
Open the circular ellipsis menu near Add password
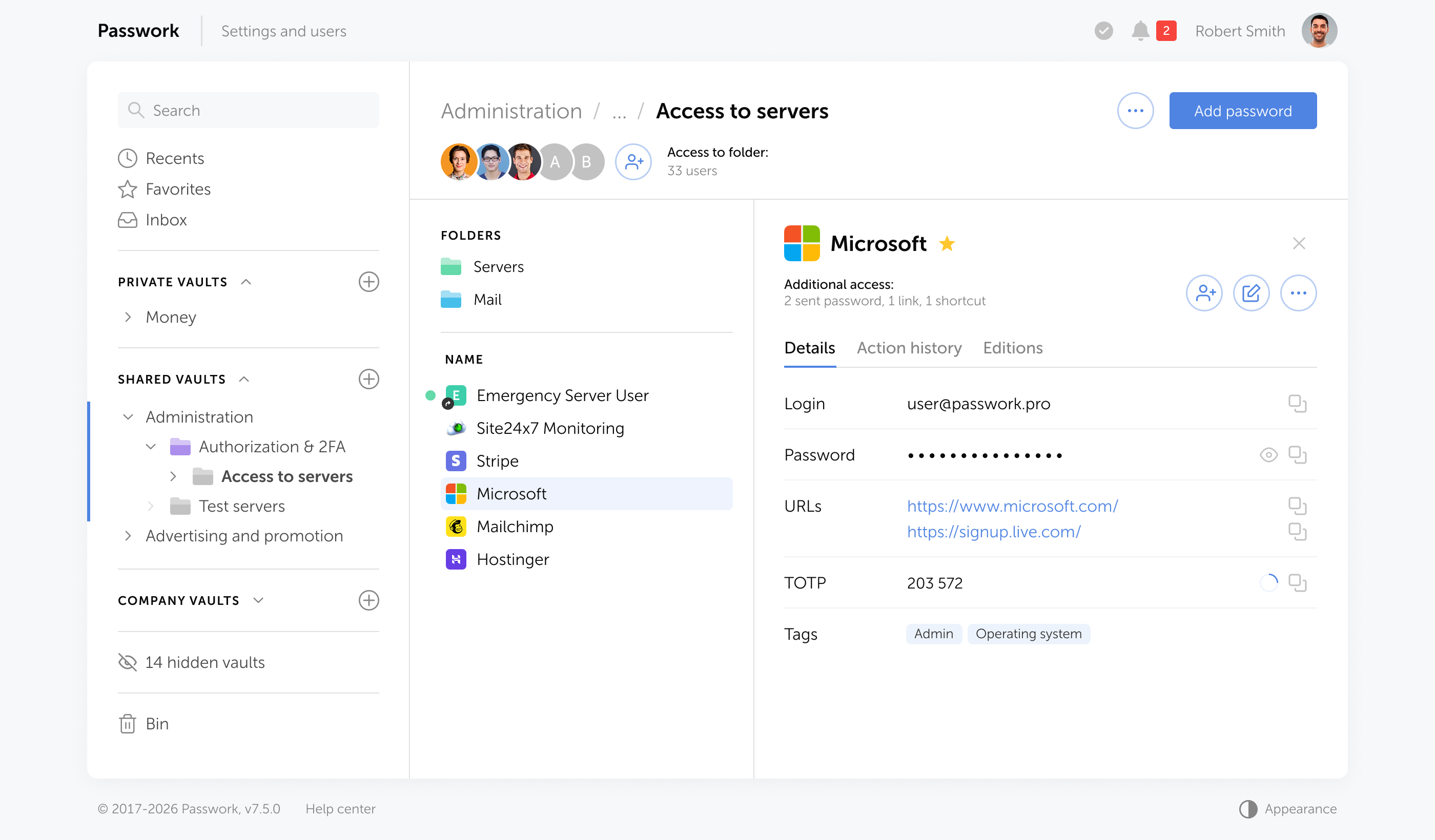coord(1135,111)
